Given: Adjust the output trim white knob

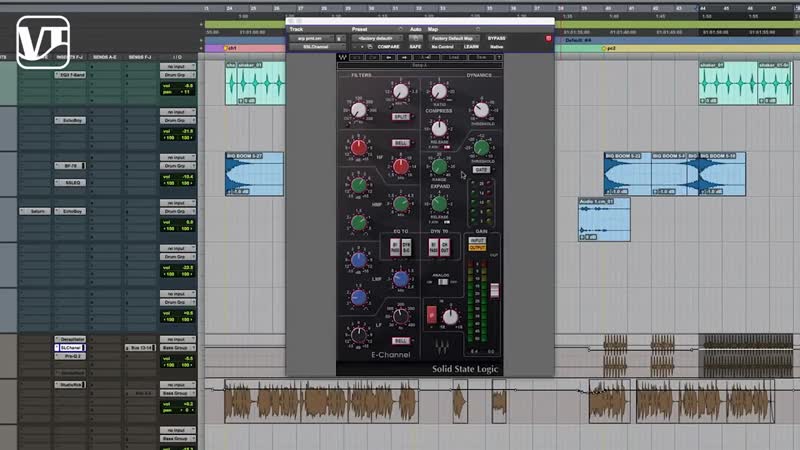Looking at the screenshot, I should pos(450,317).
